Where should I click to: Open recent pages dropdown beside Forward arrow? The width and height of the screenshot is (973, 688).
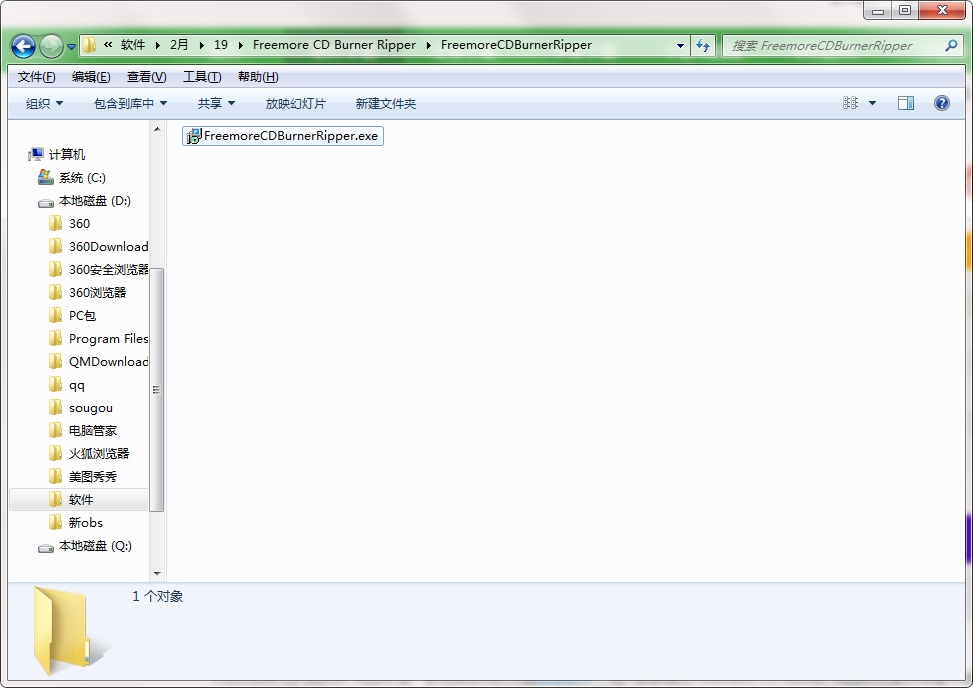tap(71, 47)
